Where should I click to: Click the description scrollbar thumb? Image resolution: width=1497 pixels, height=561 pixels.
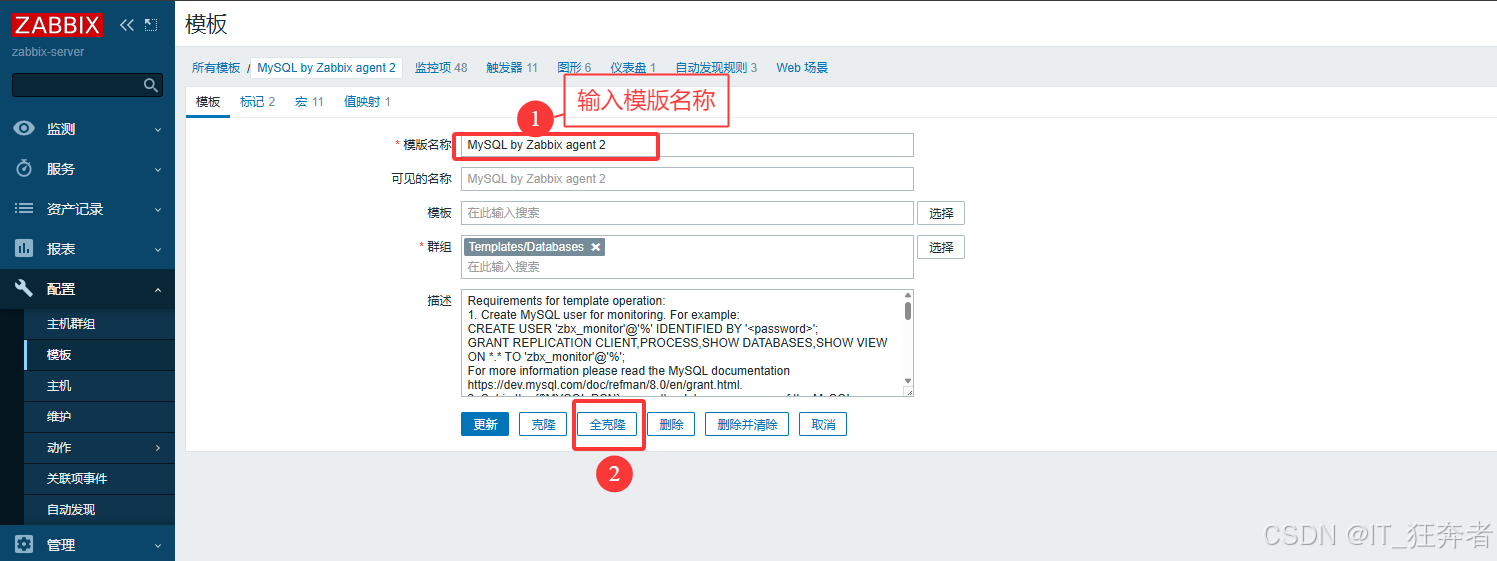pyautogui.click(x=908, y=310)
